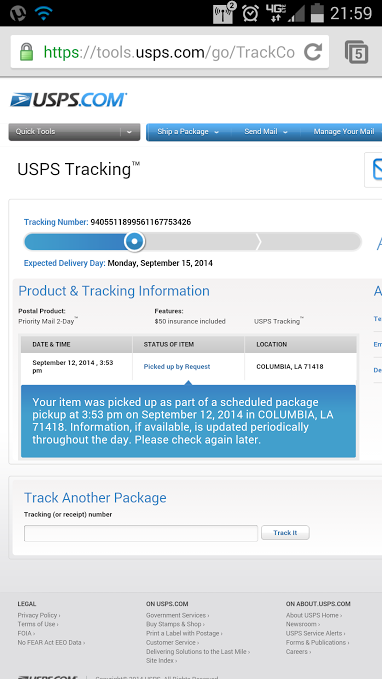The width and height of the screenshot is (382, 679).
Task: Tap the battery indicator icon
Action: point(317,13)
